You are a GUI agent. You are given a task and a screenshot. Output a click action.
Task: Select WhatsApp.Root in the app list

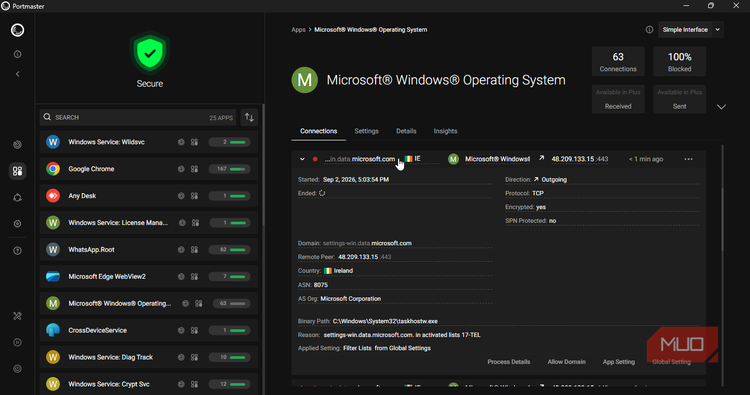(x=149, y=250)
